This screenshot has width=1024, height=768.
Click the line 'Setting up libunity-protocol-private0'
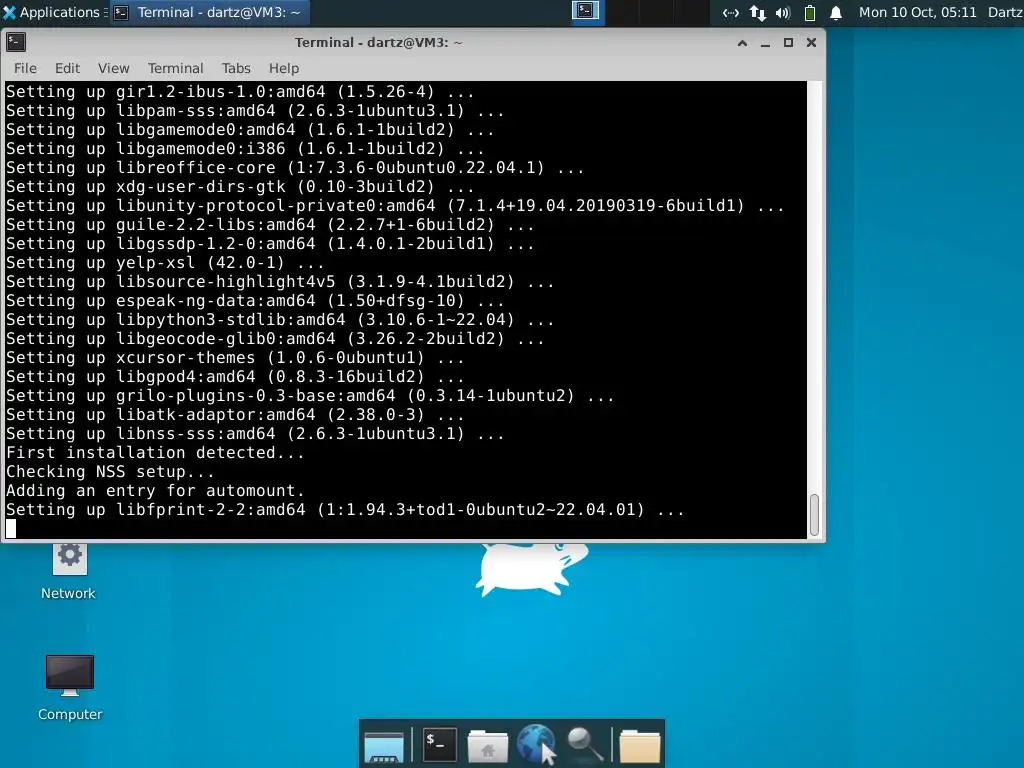[x=395, y=206]
